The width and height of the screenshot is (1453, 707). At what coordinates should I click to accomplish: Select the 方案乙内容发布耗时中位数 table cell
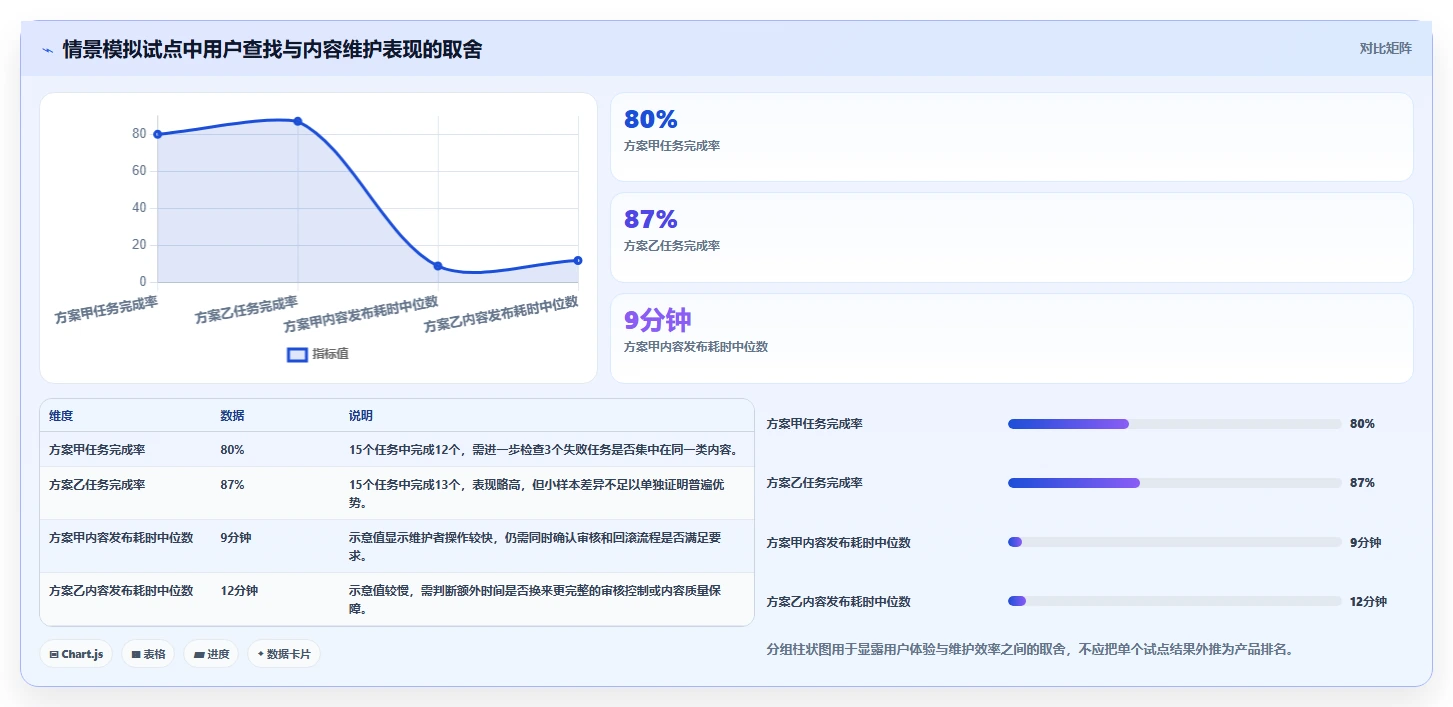pyautogui.click(x=121, y=591)
